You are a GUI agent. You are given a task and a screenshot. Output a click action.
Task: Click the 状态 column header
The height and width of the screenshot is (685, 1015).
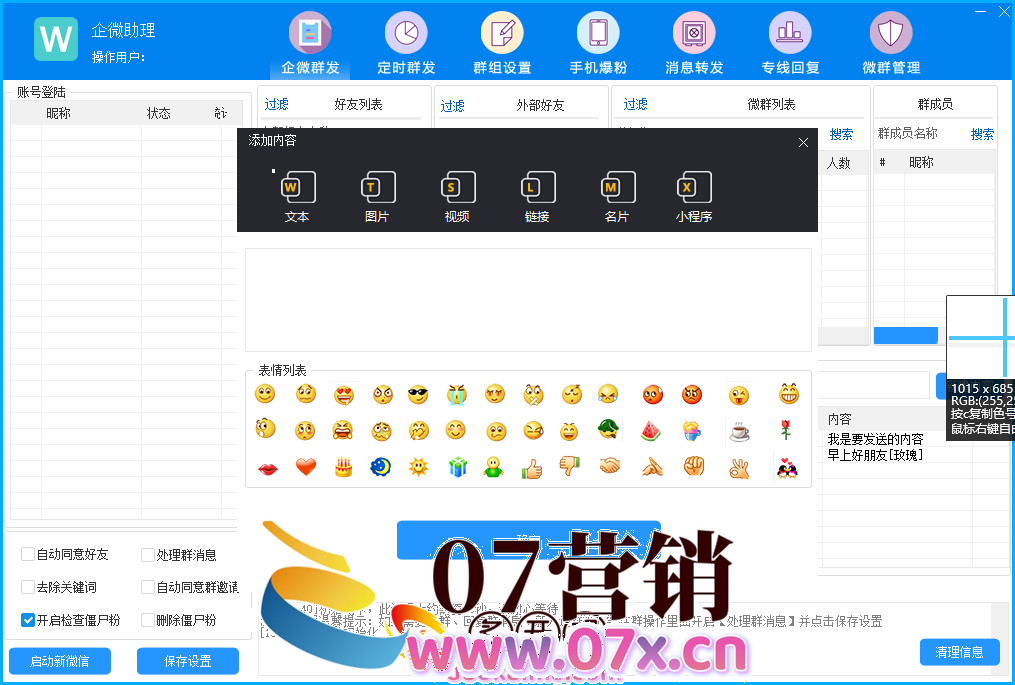point(159,113)
